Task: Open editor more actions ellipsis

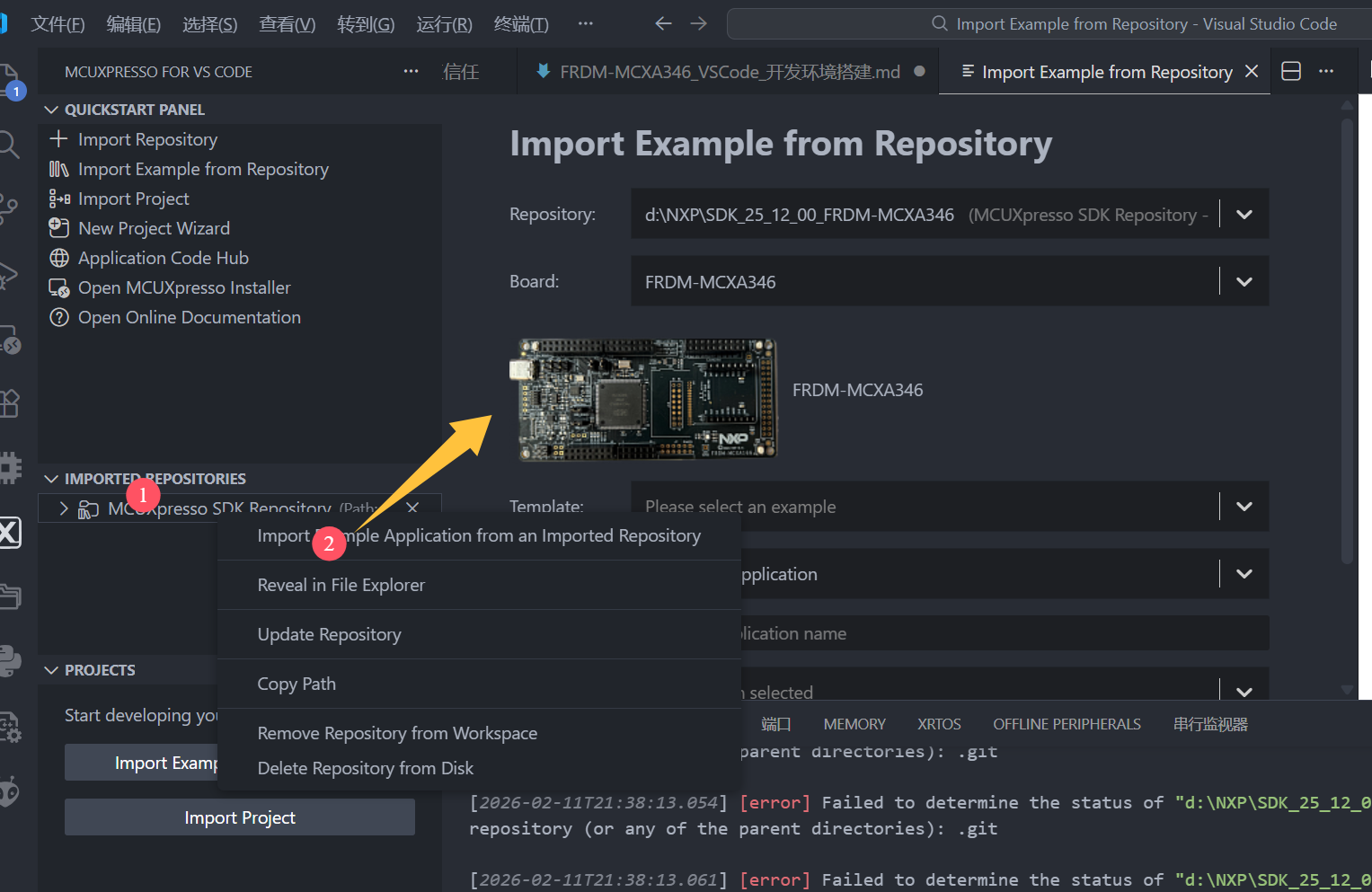Action: click(1326, 71)
